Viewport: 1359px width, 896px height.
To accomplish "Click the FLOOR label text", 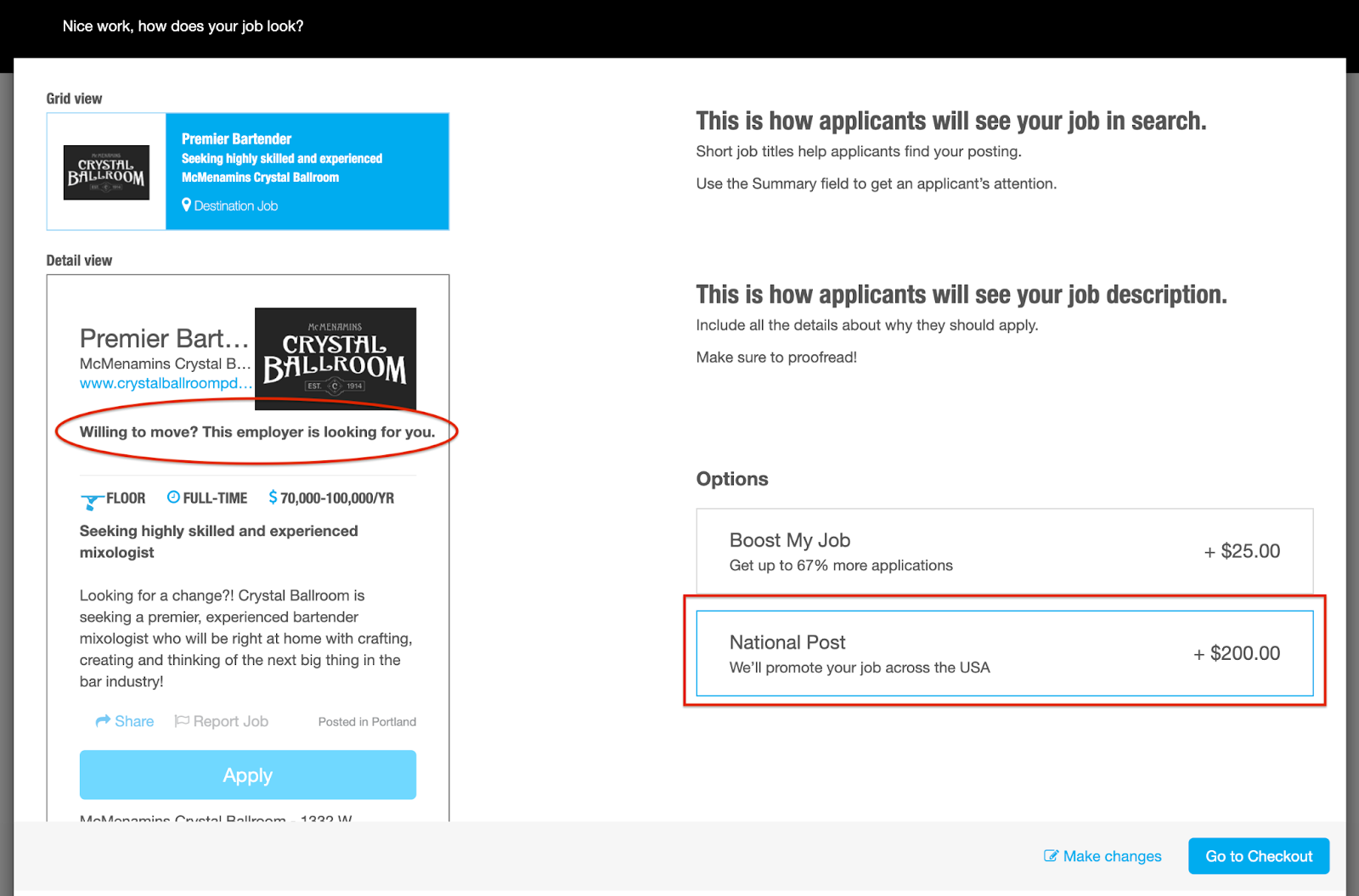I will click(x=126, y=498).
